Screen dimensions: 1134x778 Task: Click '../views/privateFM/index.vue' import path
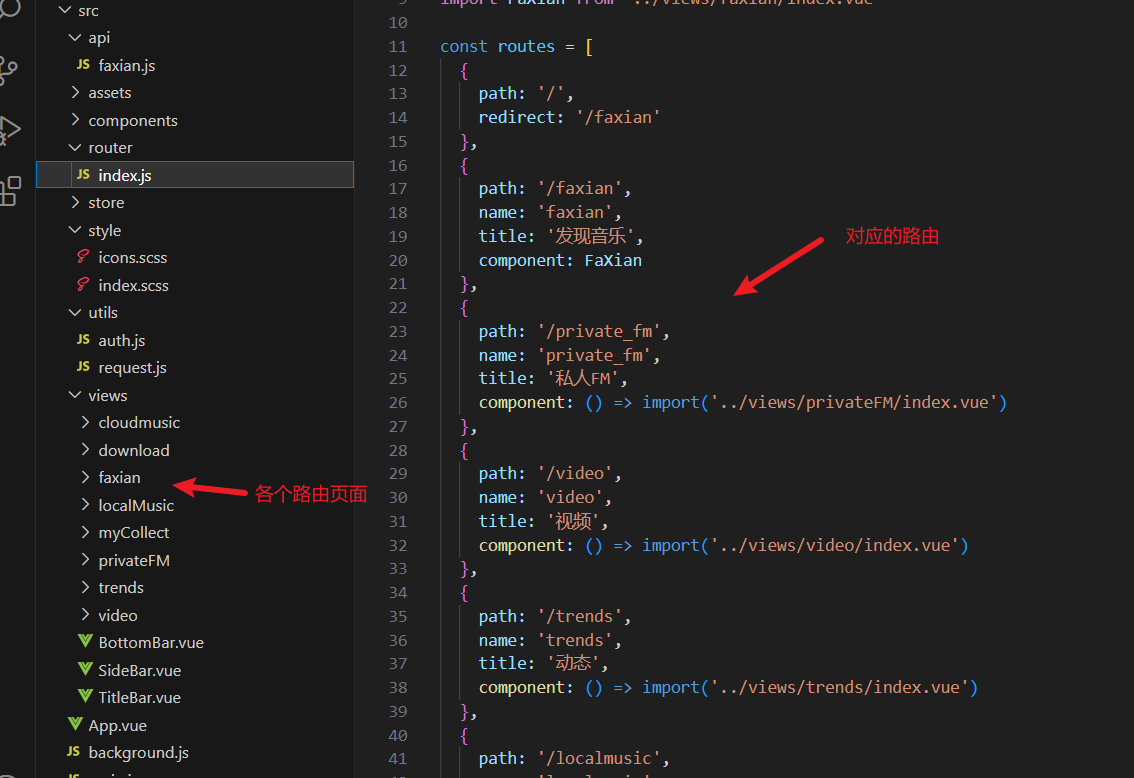[854, 402]
